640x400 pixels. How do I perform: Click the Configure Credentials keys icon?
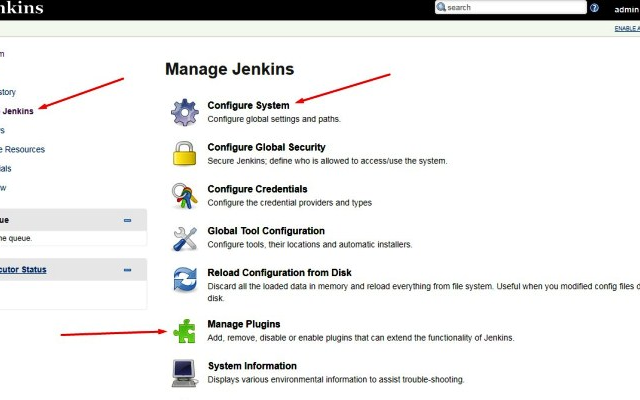[184, 196]
